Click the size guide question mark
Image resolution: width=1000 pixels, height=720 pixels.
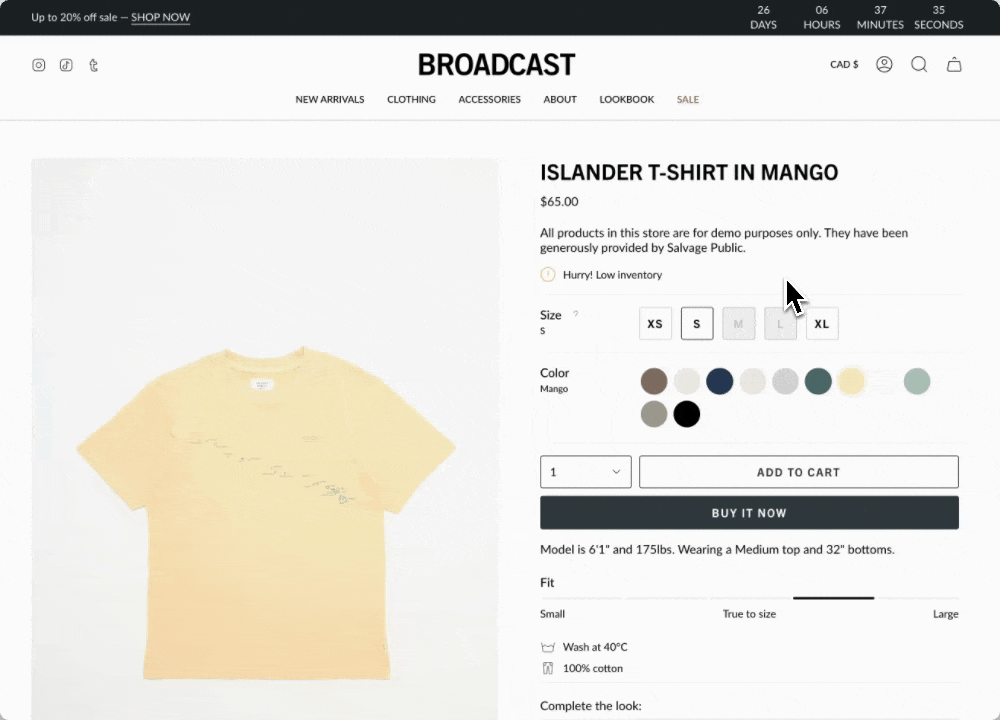(x=575, y=314)
